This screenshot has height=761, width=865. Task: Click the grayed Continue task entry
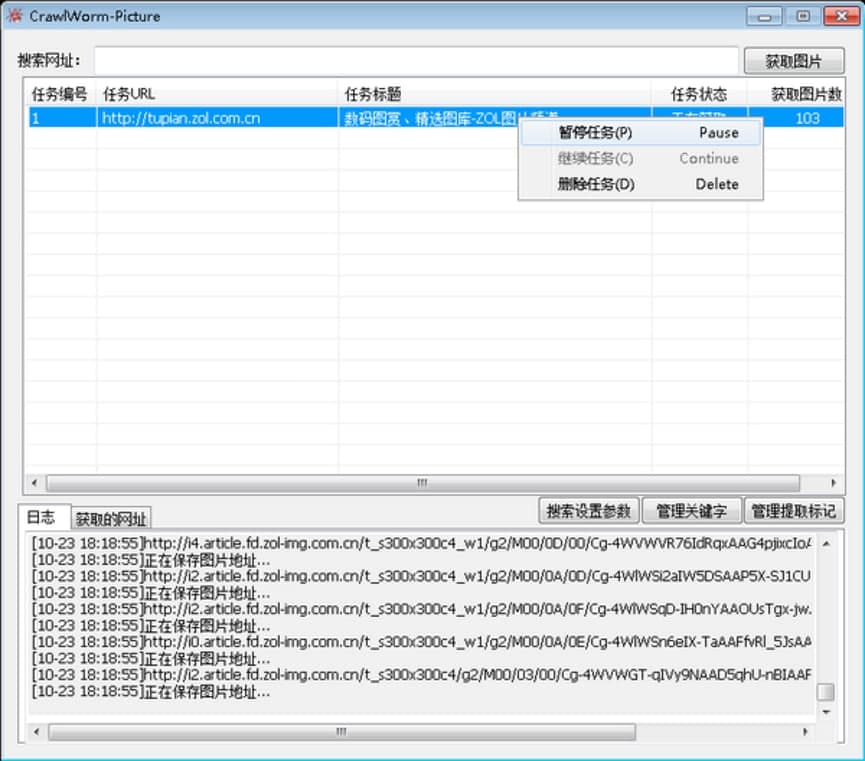[641, 158]
